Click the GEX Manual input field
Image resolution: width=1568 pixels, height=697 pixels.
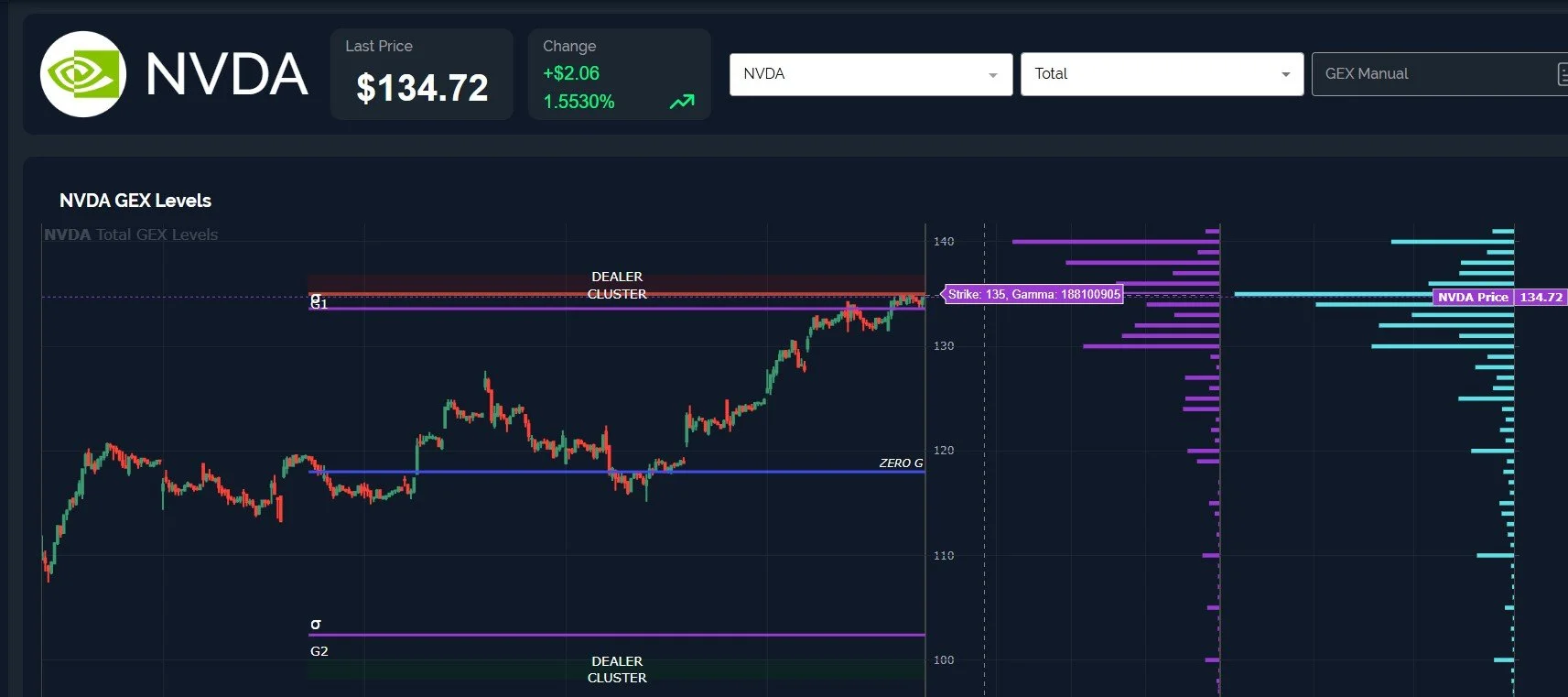(1439, 74)
